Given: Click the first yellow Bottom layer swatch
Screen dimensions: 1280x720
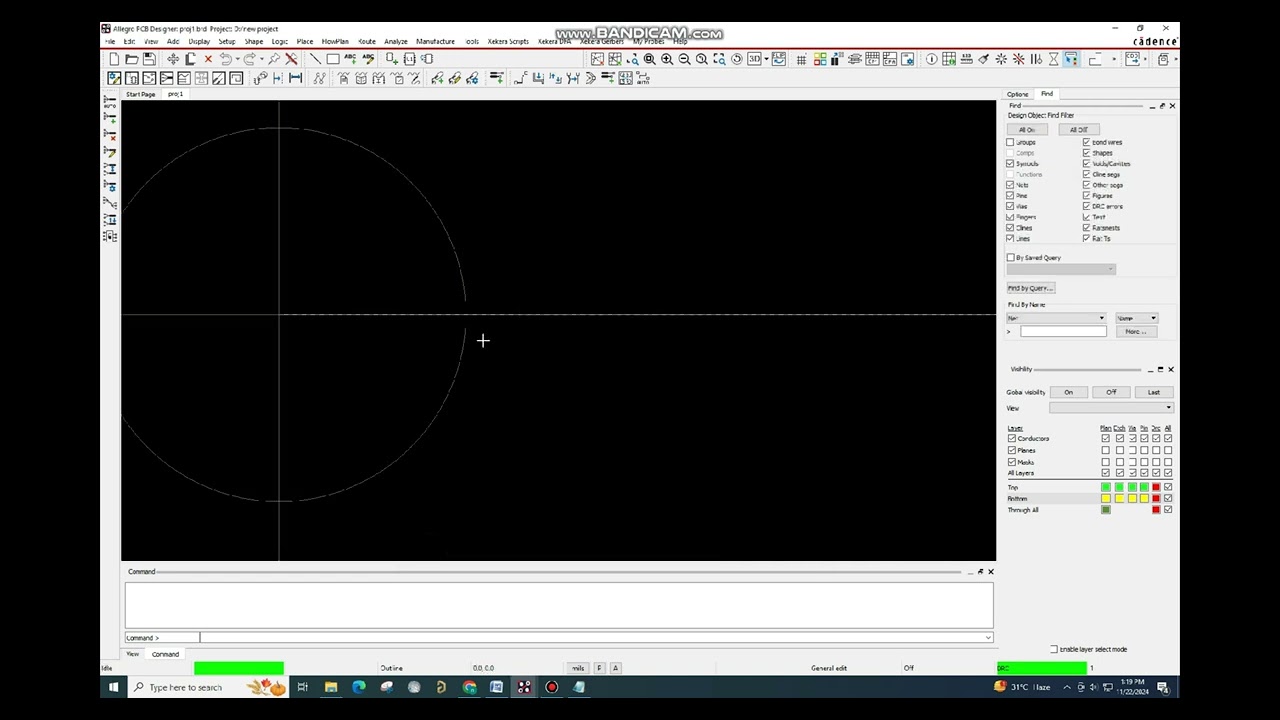Looking at the screenshot, I should [1106, 498].
